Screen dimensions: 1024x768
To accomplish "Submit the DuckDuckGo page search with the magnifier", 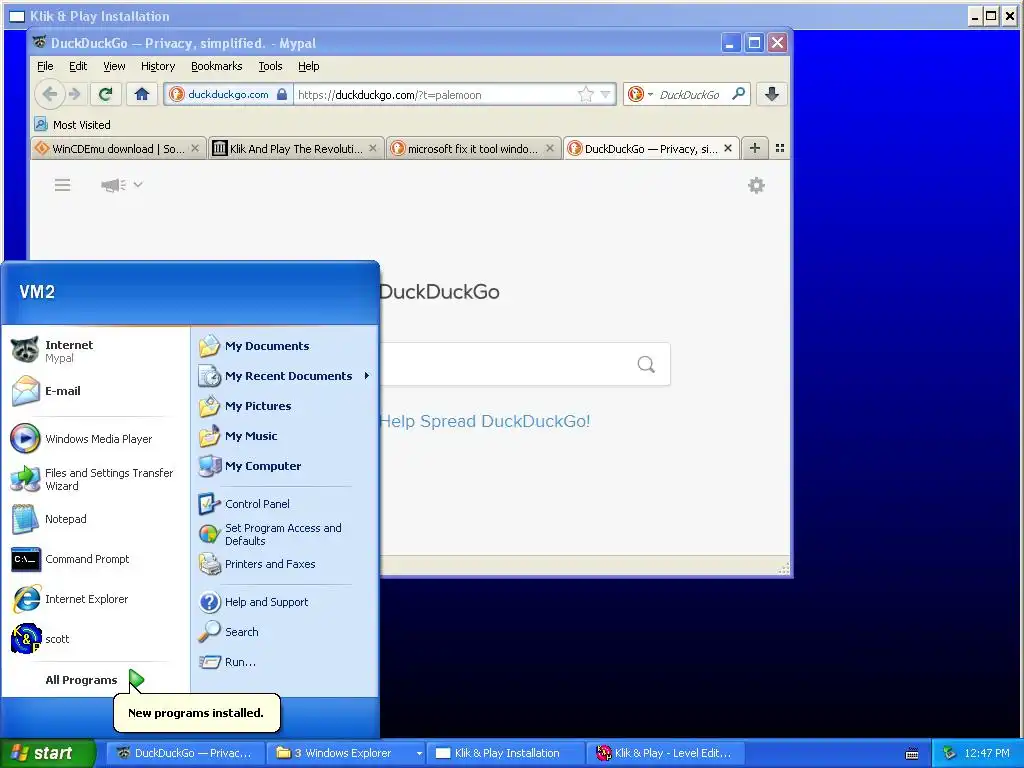I will click(x=646, y=364).
